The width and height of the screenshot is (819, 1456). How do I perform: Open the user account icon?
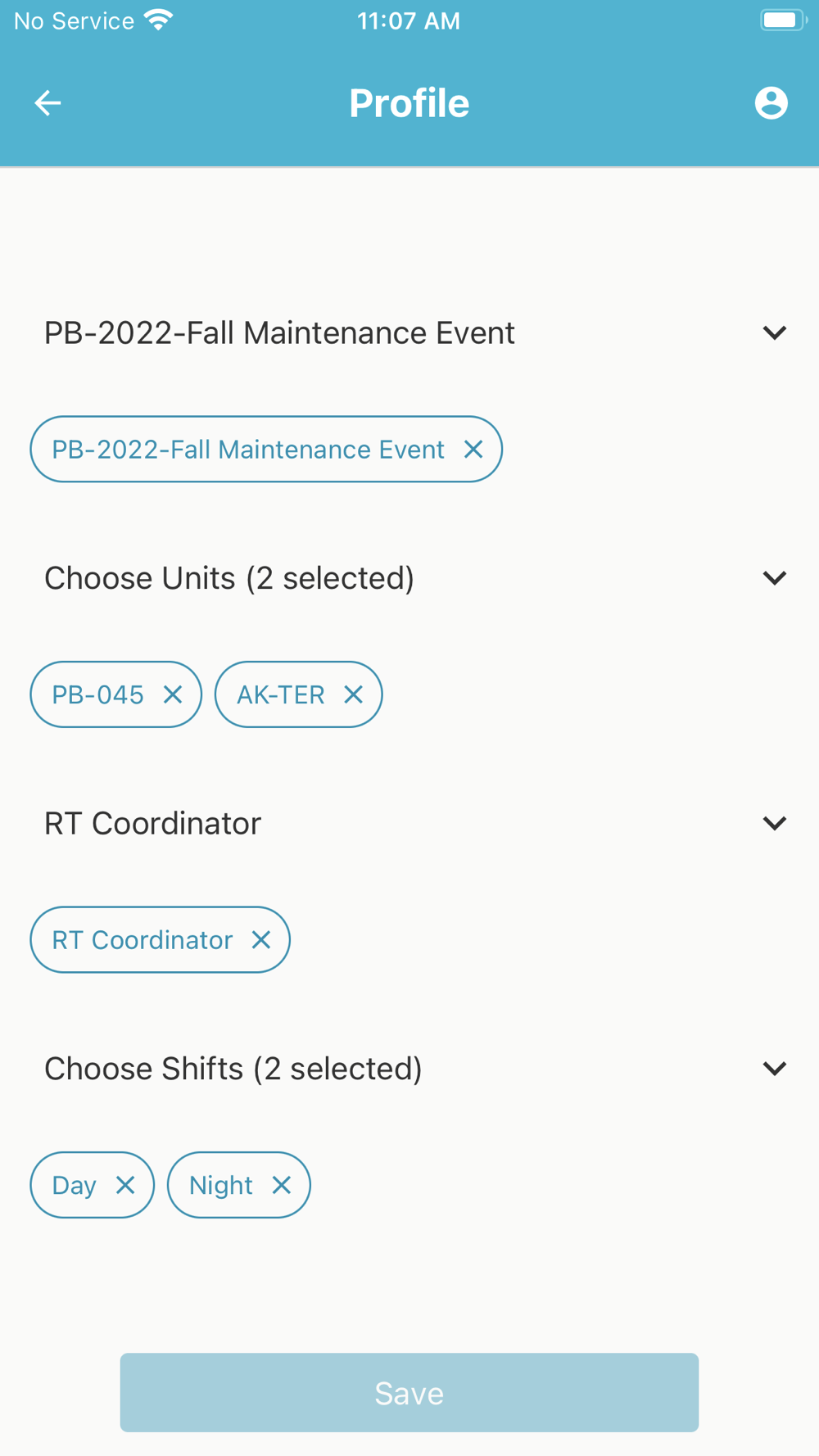coord(771,103)
